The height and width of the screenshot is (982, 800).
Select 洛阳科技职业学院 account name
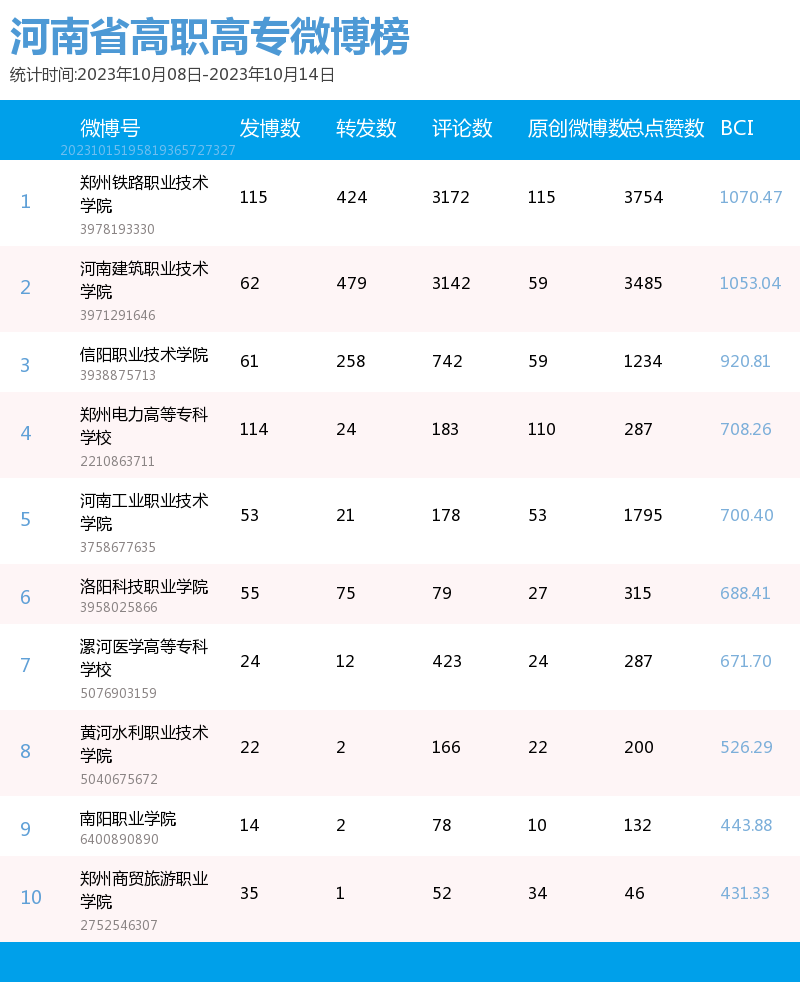pyautogui.click(x=144, y=587)
